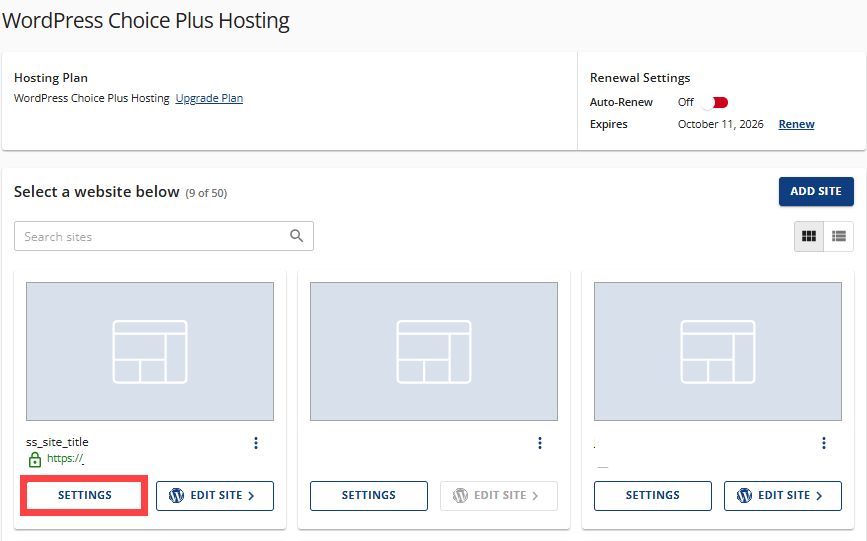Click Edit Site on the rightmost card
The height and width of the screenshot is (541, 867).
coord(783,496)
